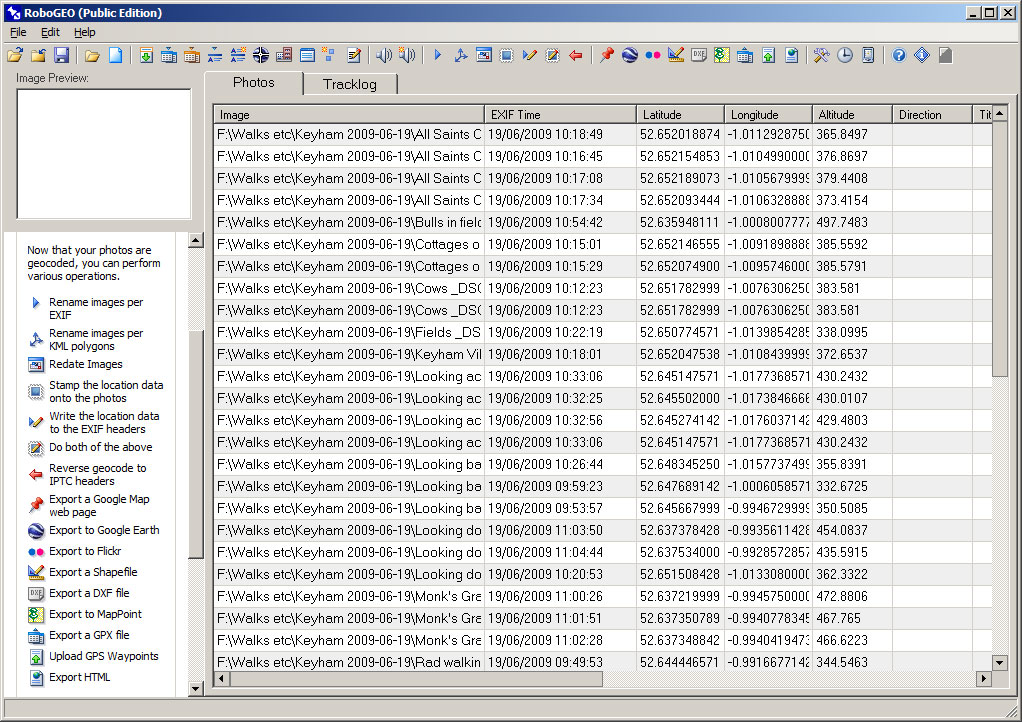Click the red arrow reverse geocode toolbar icon
The height and width of the screenshot is (722, 1022).
click(x=576, y=55)
